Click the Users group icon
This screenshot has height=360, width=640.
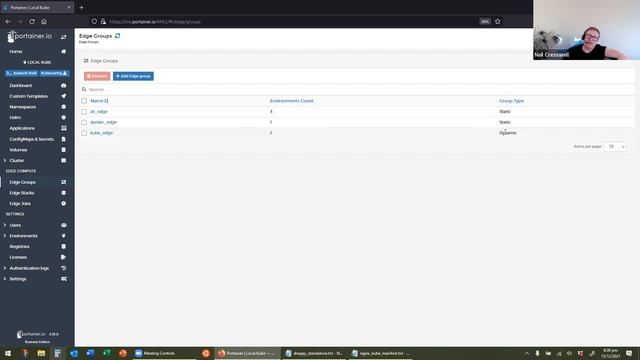coord(64,225)
